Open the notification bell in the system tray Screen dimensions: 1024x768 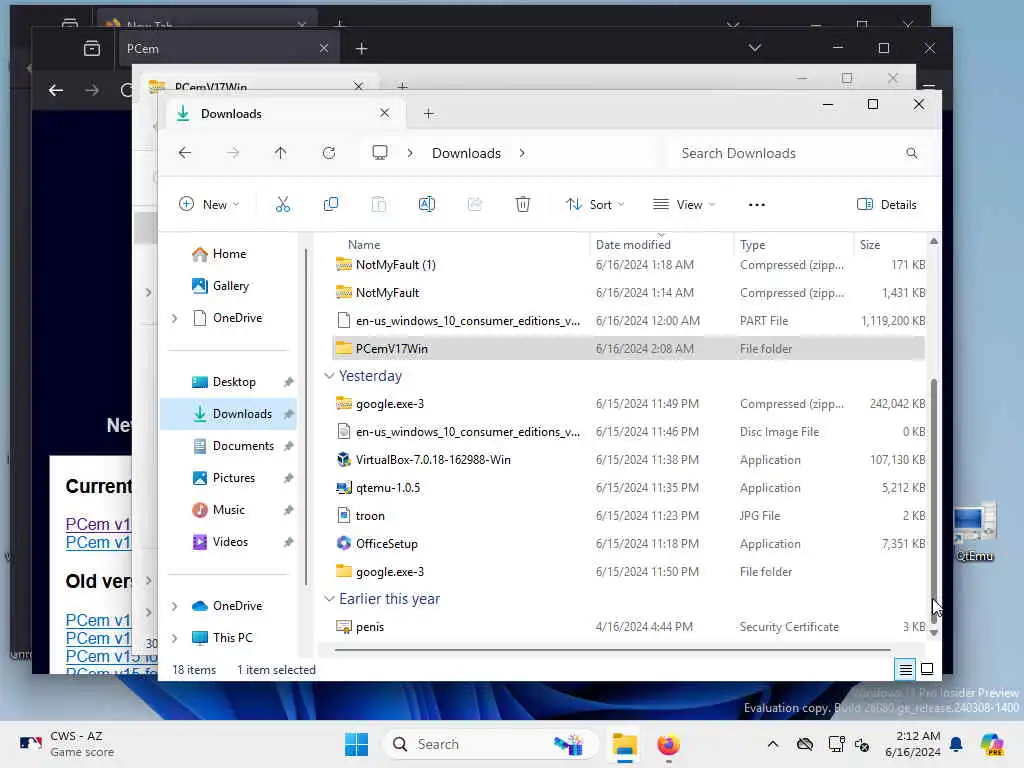coord(956,744)
